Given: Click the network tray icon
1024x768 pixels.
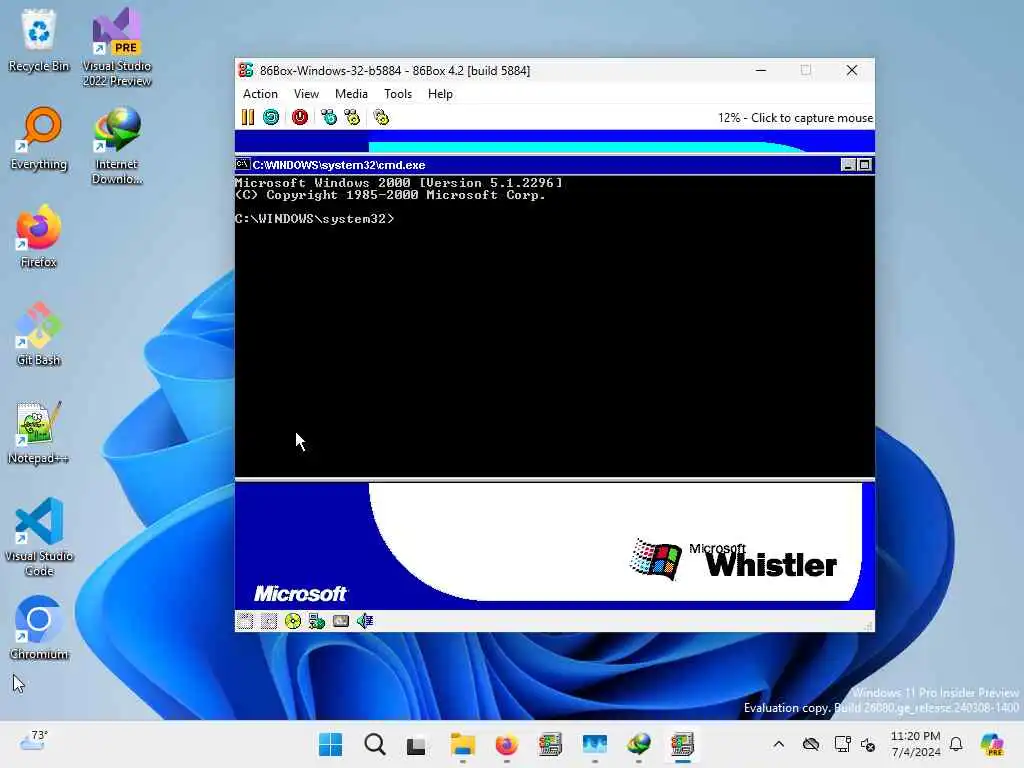Looking at the screenshot, I should pos(842,744).
